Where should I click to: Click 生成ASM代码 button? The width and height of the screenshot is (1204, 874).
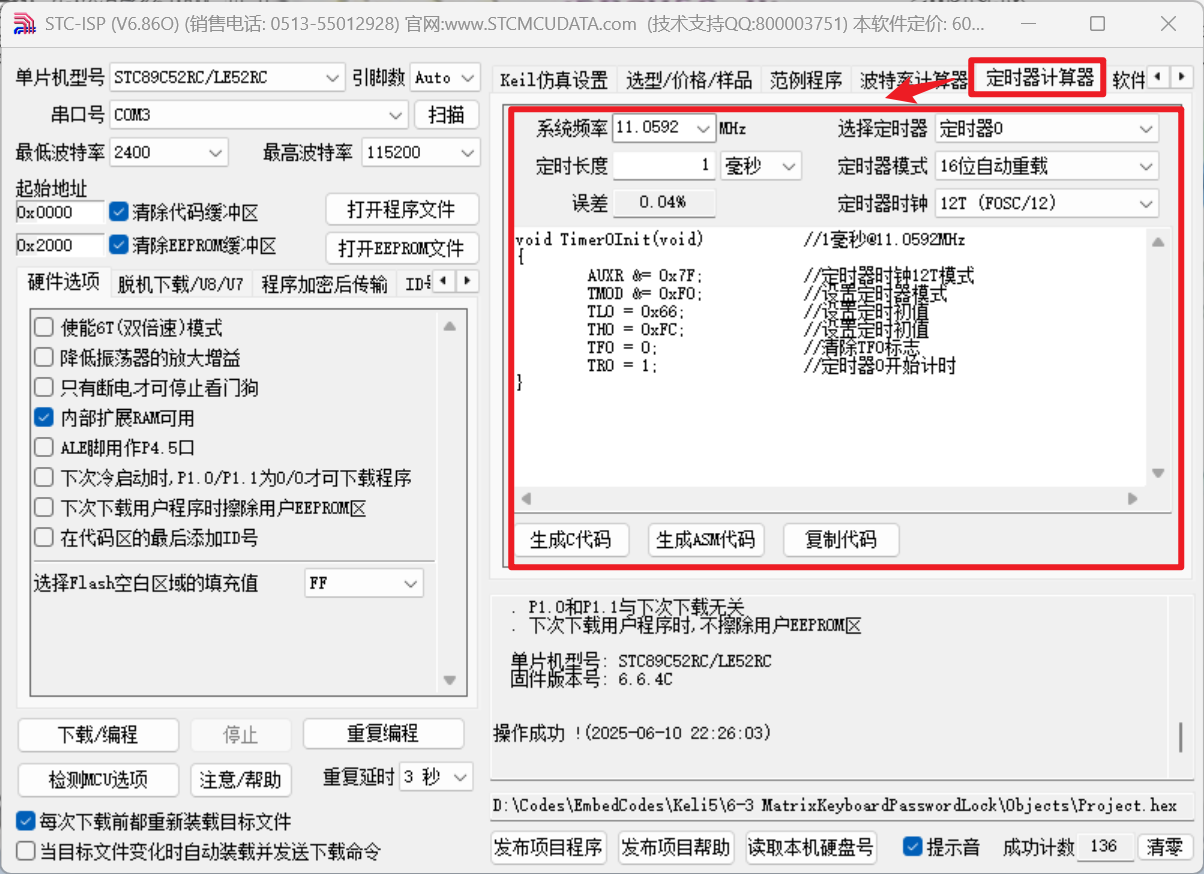(706, 540)
